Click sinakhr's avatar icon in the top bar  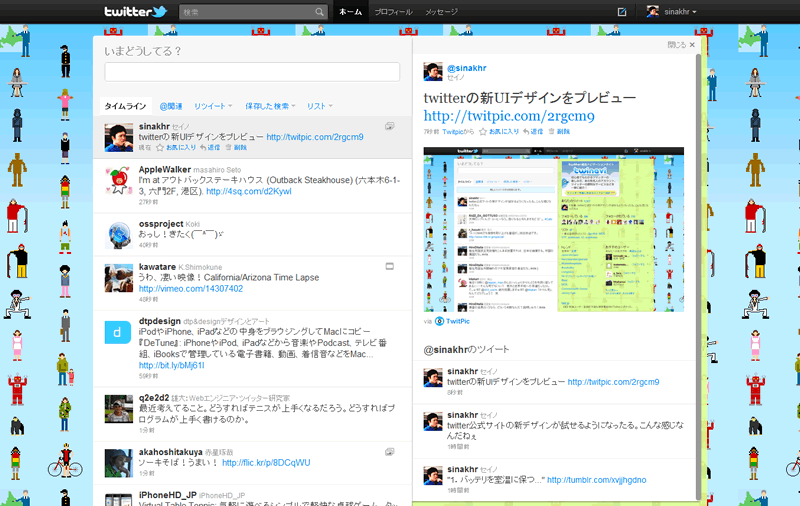(x=653, y=11)
